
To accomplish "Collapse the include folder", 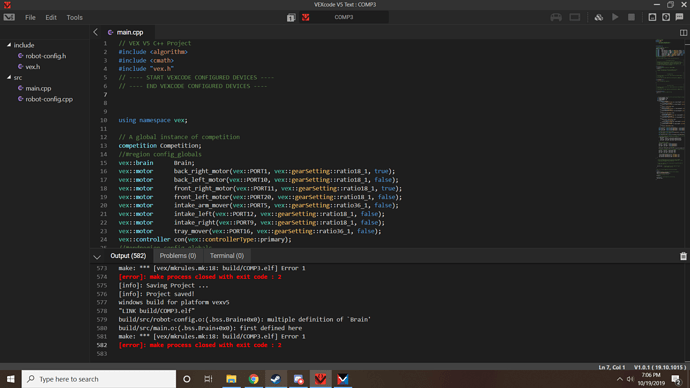I will point(9,45).
